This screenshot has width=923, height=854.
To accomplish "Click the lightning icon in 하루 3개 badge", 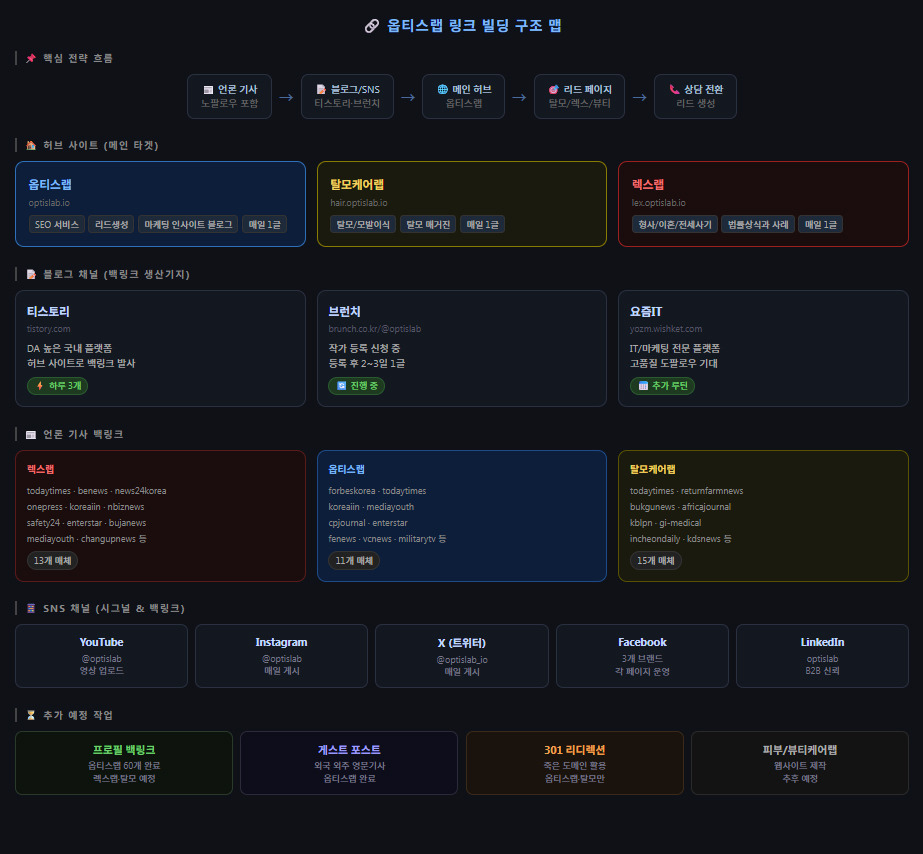I will (39, 386).
